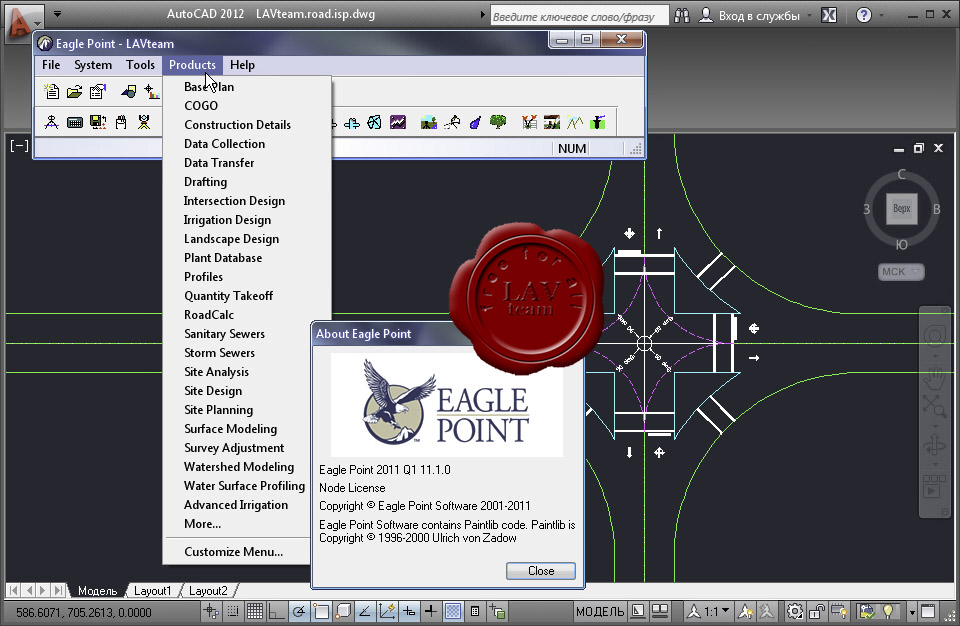The width and height of the screenshot is (960, 626).
Task: Expand the status bar application menu arrow
Action: pos(912,612)
